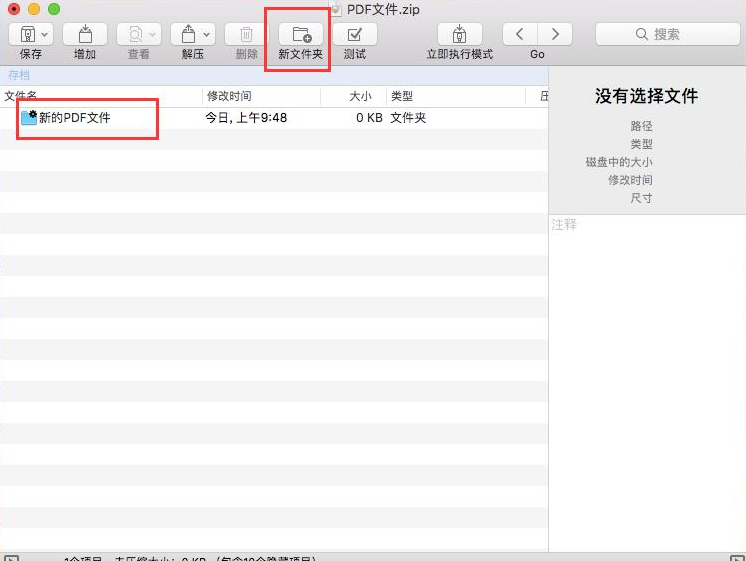Click the 搜索 search field
Image resolution: width=746 pixels, height=561 pixels.
[x=660, y=34]
